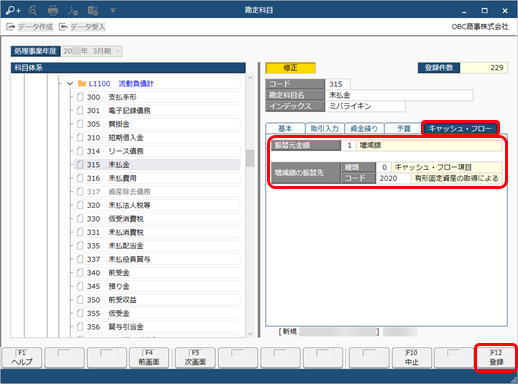Click the 振替元金額 field value 1
This screenshot has width=518, height=384.
click(349, 145)
